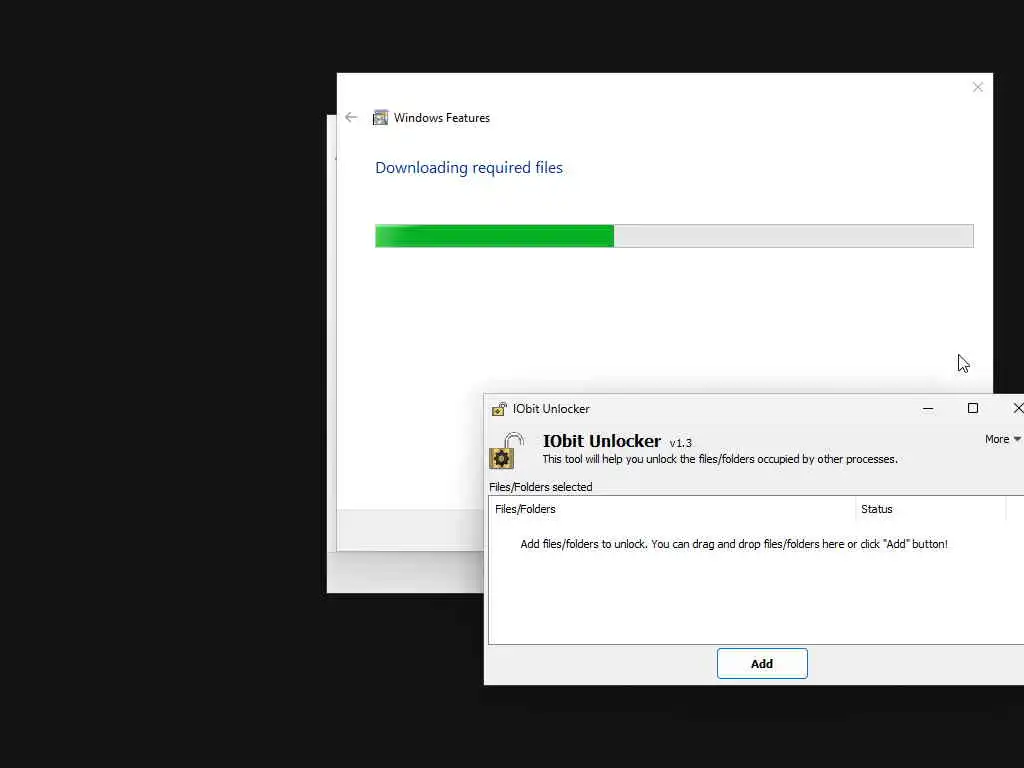1024x768 pixels.
Task: Click the 'Add files/folders to unlock' hint text
Action: click(733, 544)
